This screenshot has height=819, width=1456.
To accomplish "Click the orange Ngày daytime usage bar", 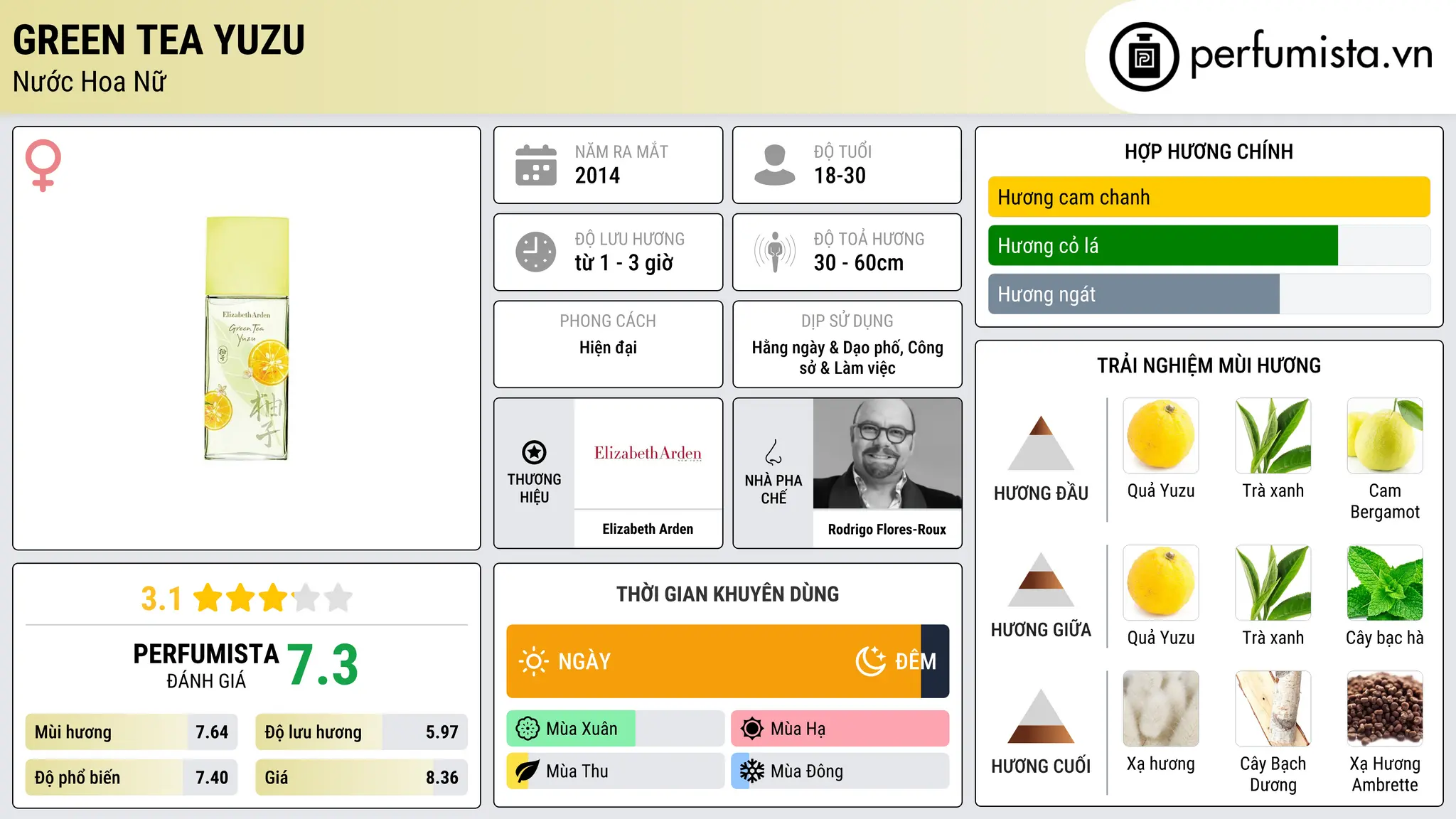I will point(714,661).
